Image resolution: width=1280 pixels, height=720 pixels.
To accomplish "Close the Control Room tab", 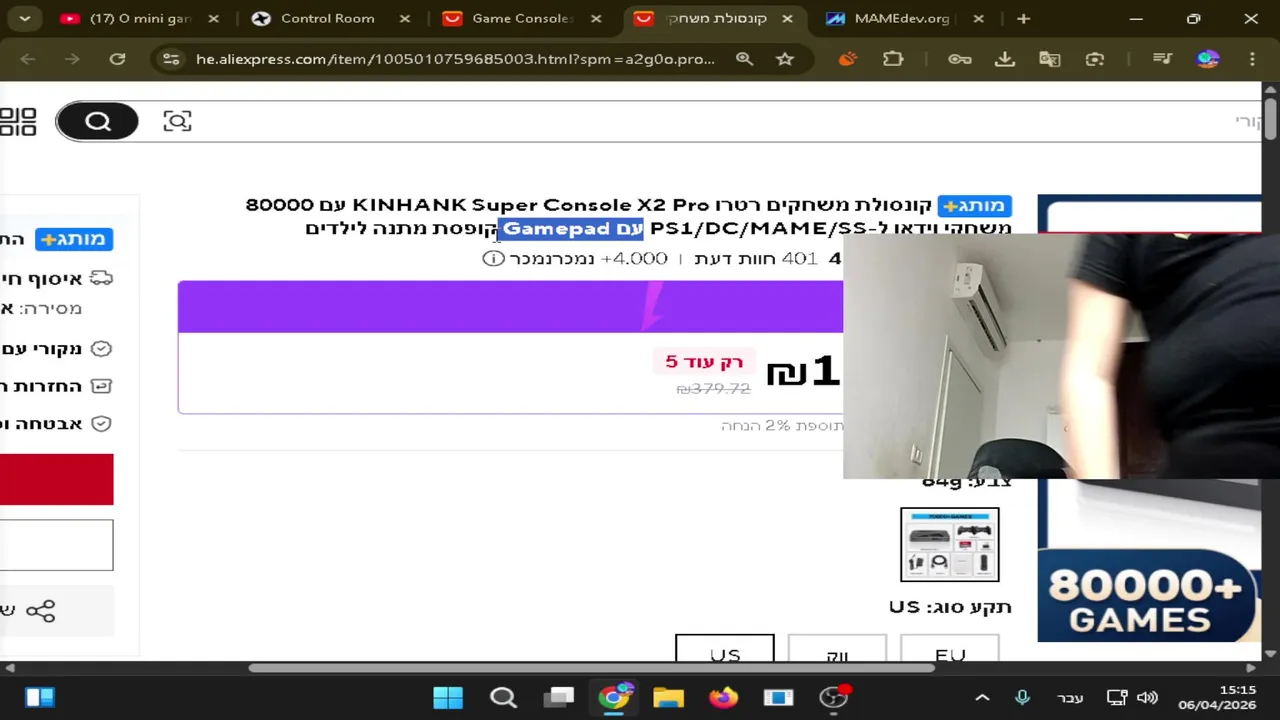I will pos(405,18).
